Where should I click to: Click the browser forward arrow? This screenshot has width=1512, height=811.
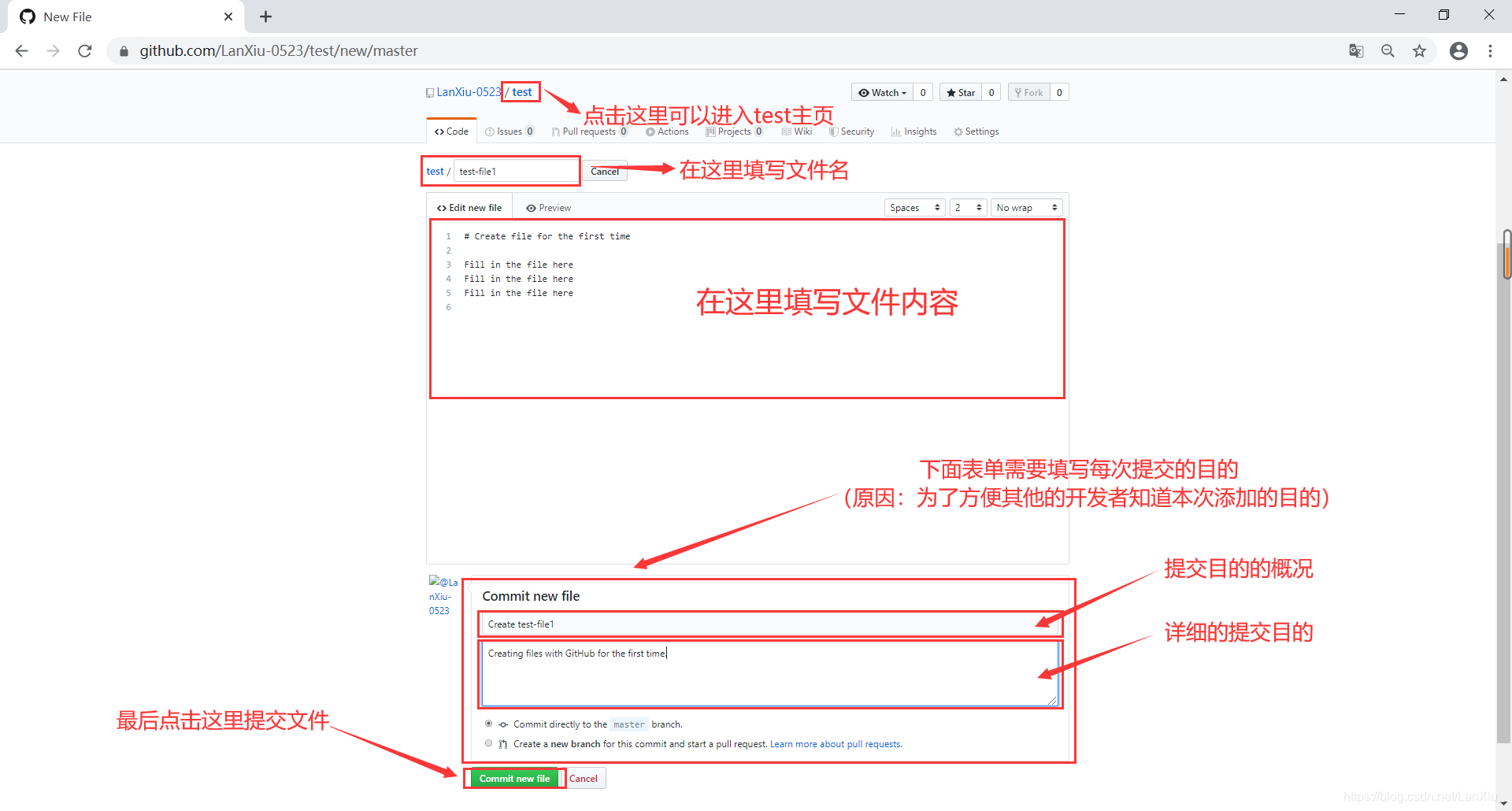[x=53, y=50]
